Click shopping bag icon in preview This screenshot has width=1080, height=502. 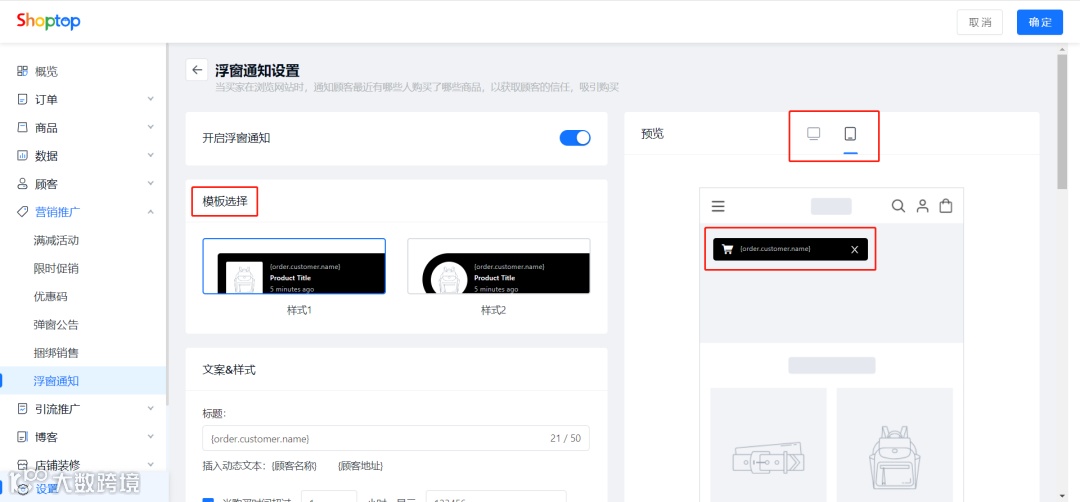click(946, 206)
